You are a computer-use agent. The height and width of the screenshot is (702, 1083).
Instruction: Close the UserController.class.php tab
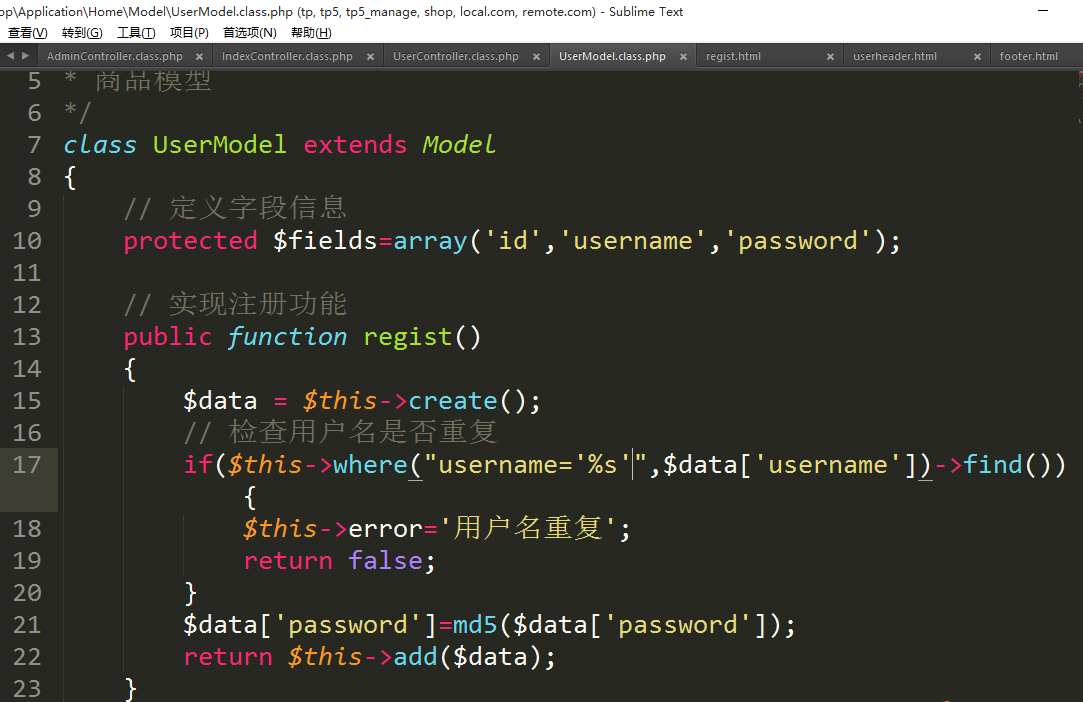pos(536,57)
